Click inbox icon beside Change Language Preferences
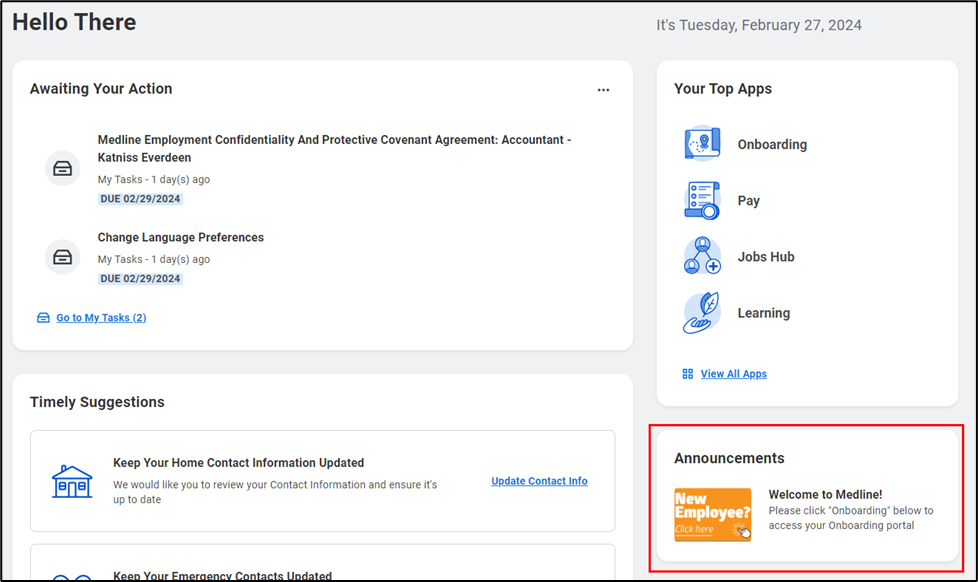This screenshot has width=978, height=582. pyautogui.click(x=63, y=257)
